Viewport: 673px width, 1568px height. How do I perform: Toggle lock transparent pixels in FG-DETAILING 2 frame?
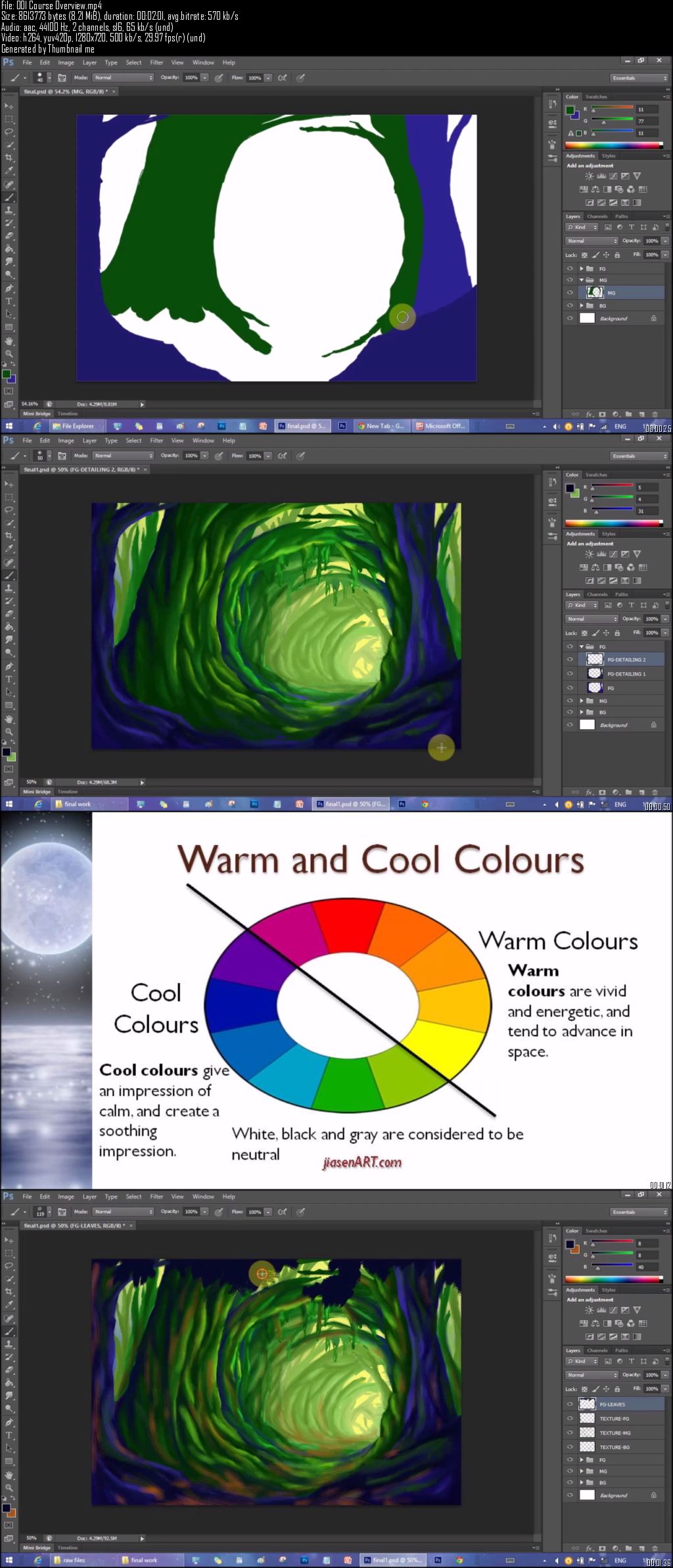pos(584,633)
